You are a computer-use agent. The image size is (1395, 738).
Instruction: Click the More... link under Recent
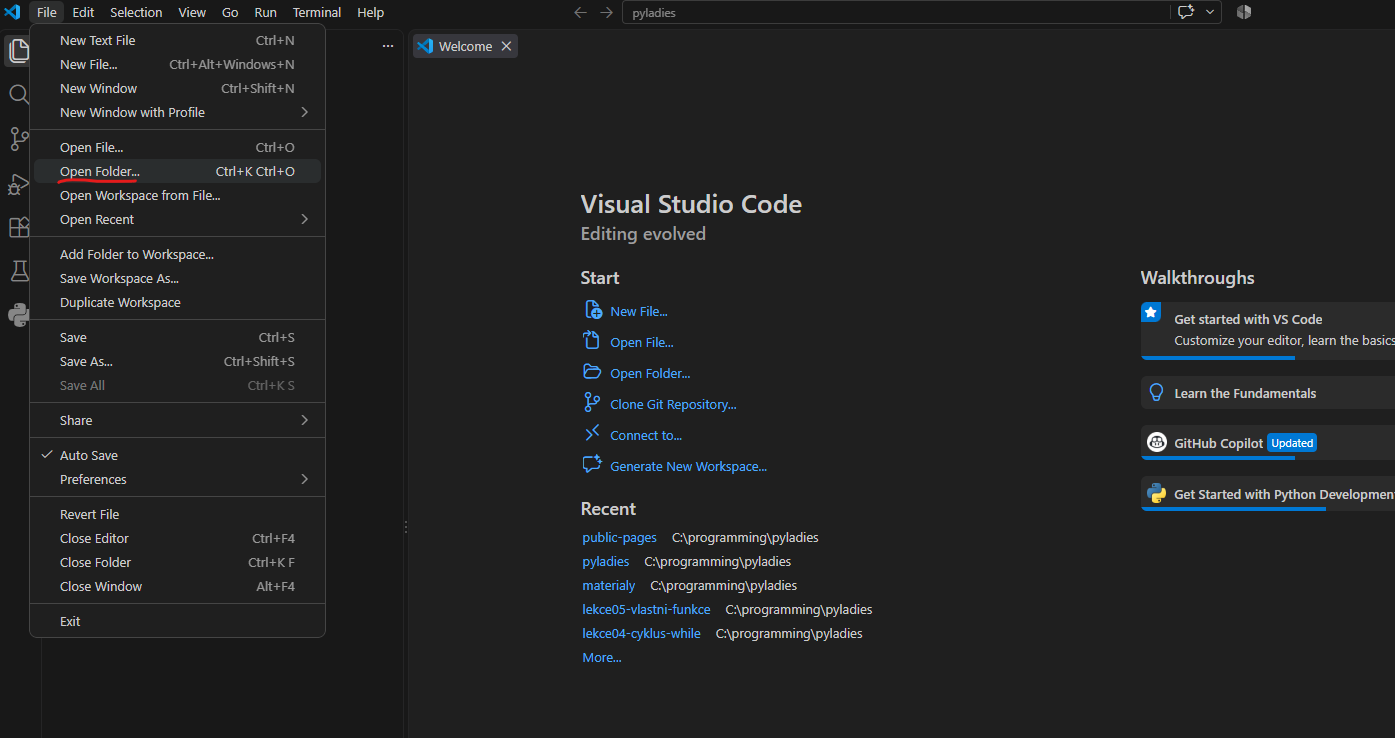click(x=602, y=657)
